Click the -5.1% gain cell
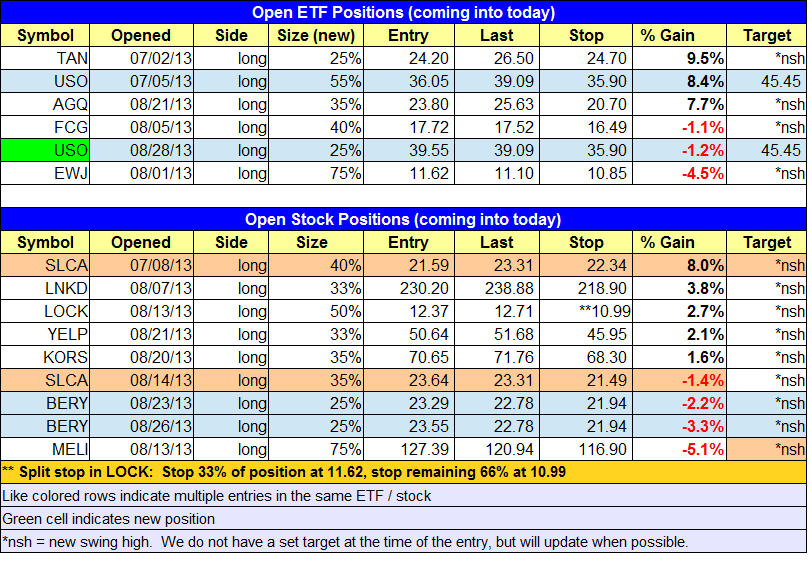The image size is (812, 574). (x=679, y=449)
